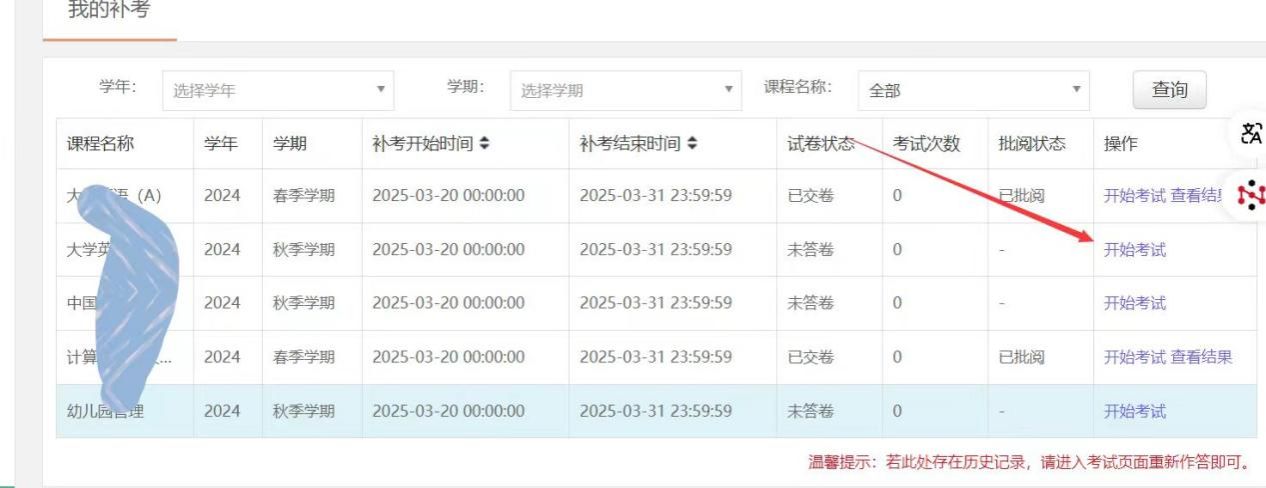Image resolution: width=1266 pixels, height=488 pixels.
Task: Open 课程名称 dropdown showing 全部
Action: tap(973, 90)
